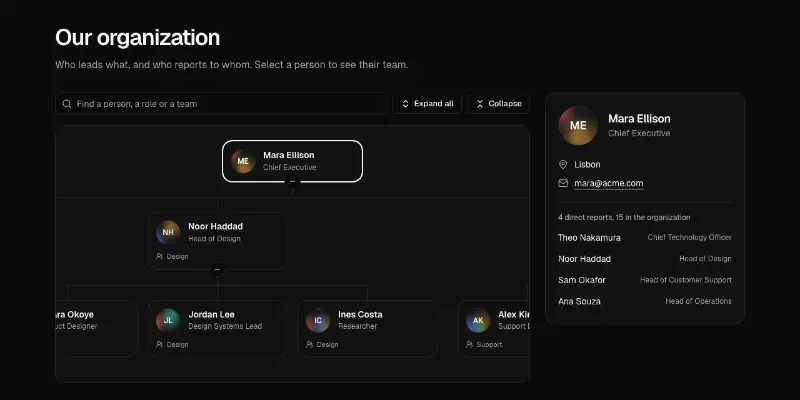Click the team icon on Jordan Lee's card
Image resolution: width=800 pixels, height=400 pixels.
160,344
